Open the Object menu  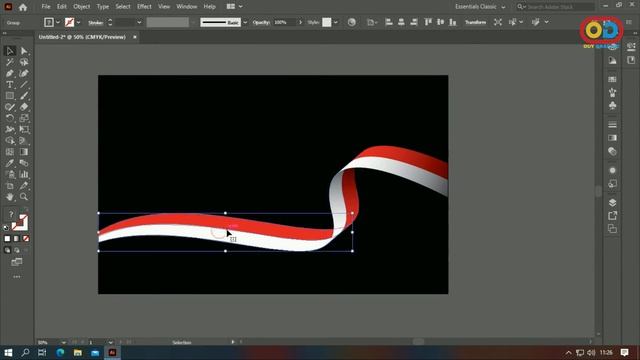(x=82, y=7)
